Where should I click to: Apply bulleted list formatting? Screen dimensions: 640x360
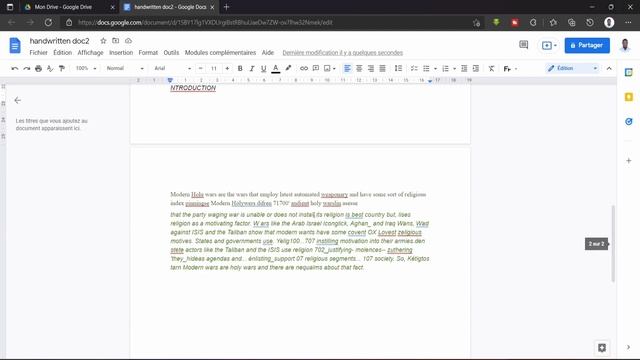coord(426,69)
